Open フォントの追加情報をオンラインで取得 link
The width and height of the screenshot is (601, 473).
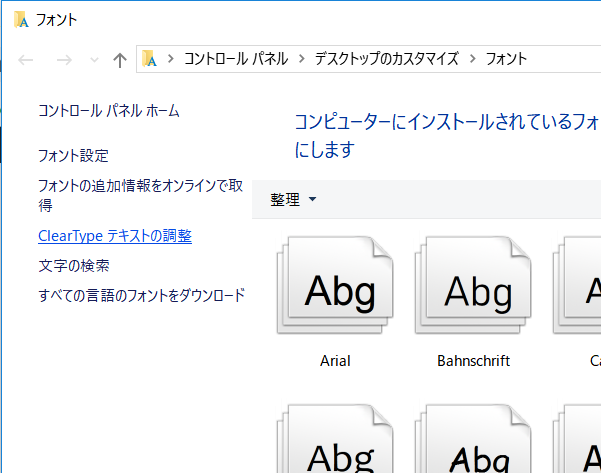coord(141,195)
